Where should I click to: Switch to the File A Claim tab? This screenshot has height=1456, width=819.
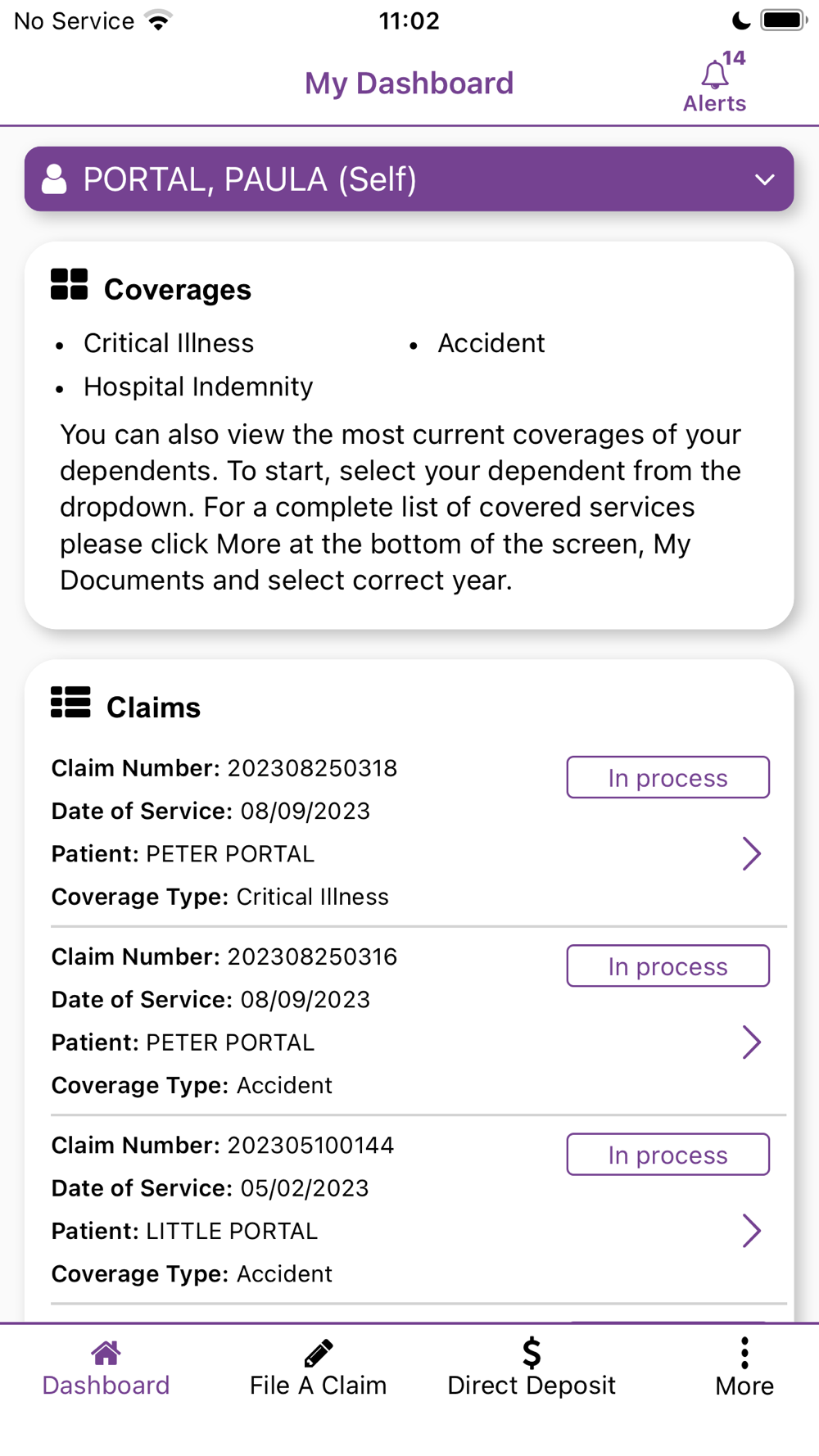pos(318,1385)
